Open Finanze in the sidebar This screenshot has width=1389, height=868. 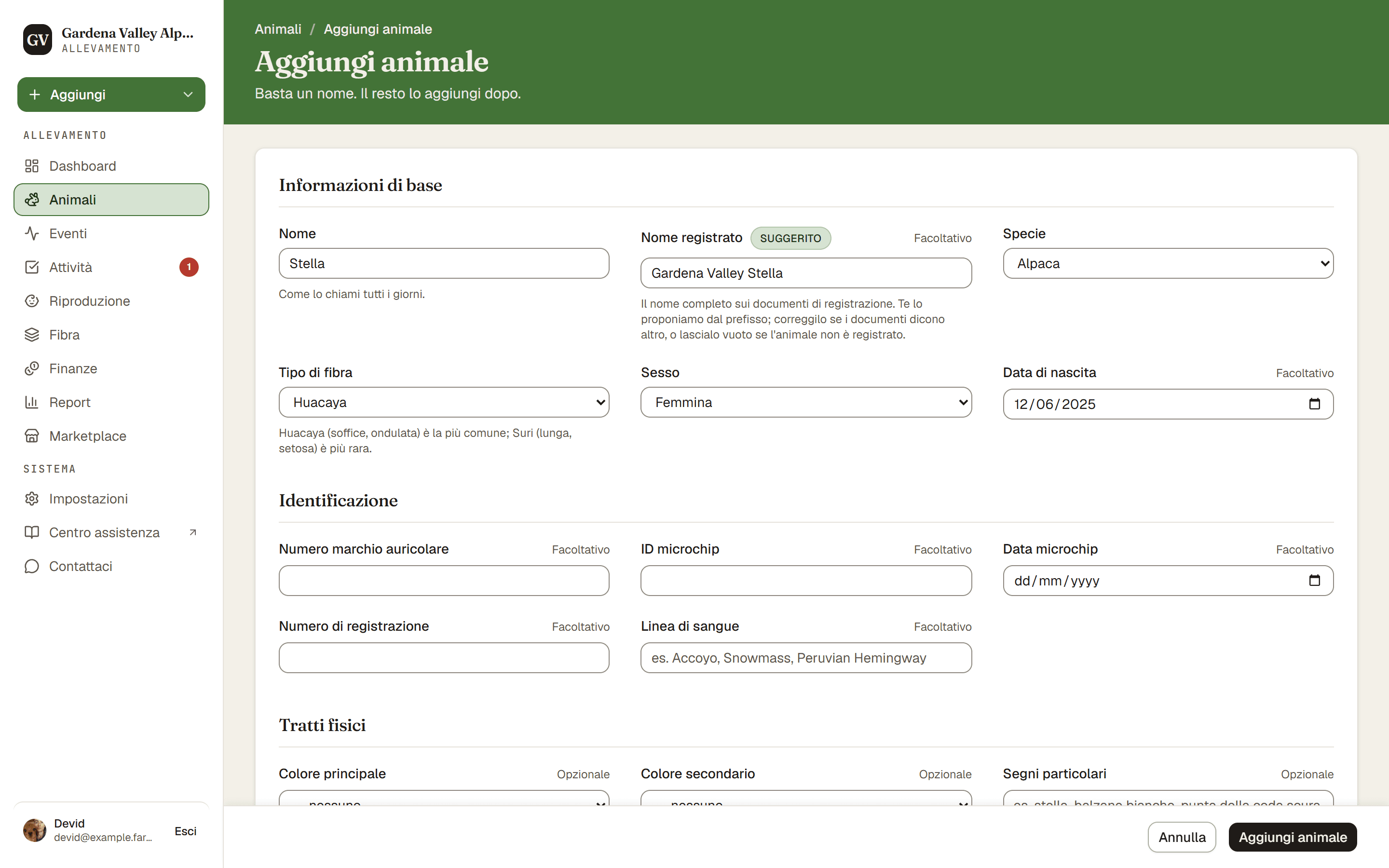click(x=111, y=368)
